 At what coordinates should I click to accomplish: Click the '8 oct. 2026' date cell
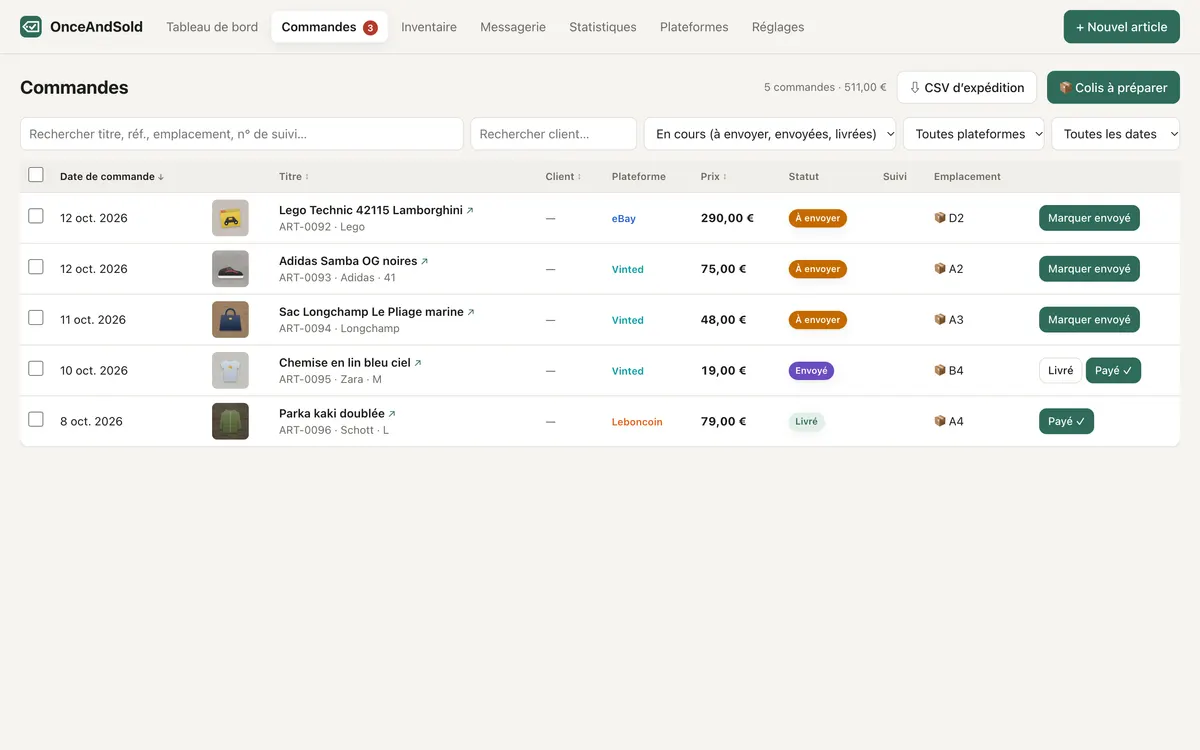[x=91, y=422]
